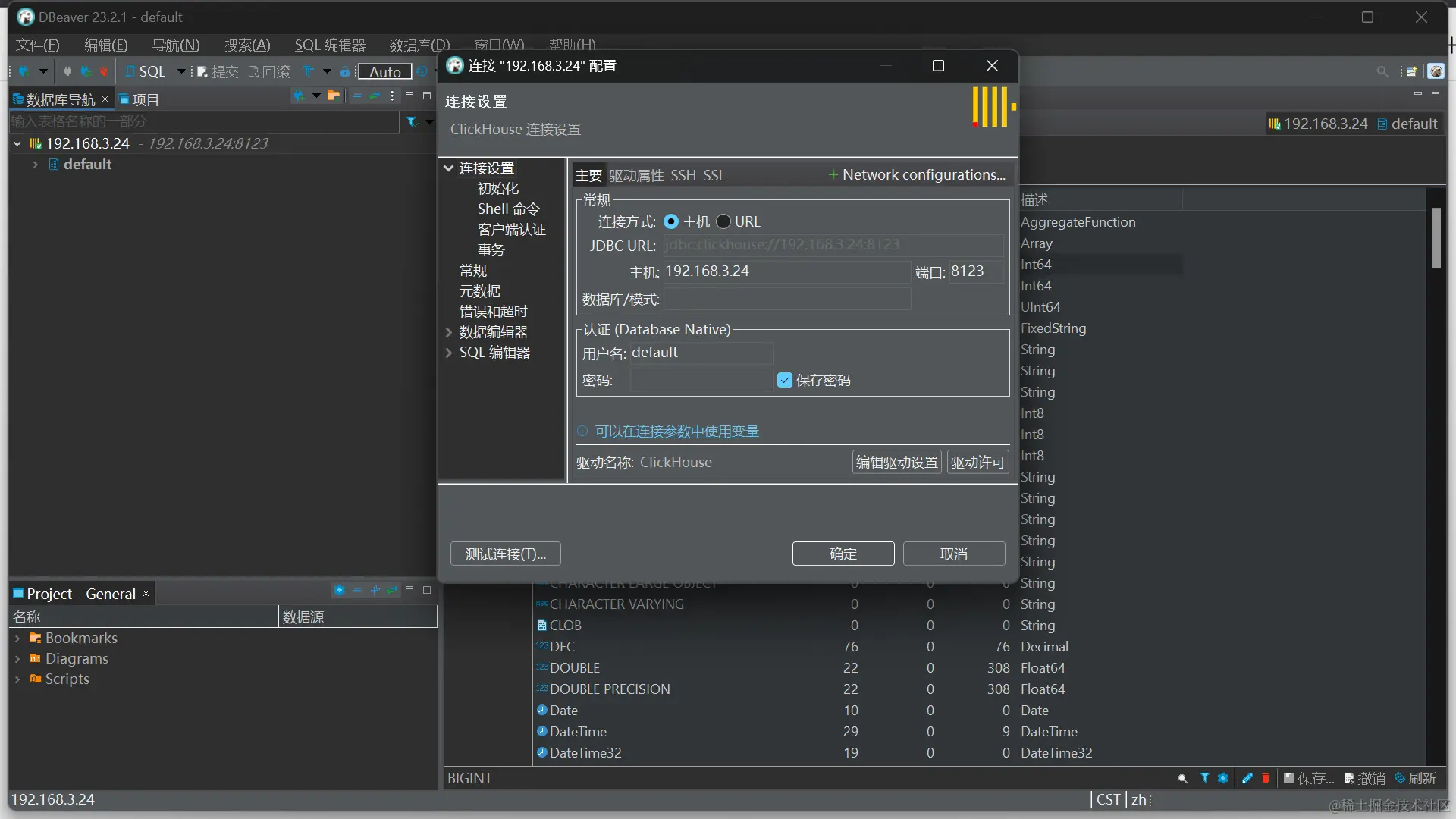Click the red disconnect plug icon

coord(104,71)
